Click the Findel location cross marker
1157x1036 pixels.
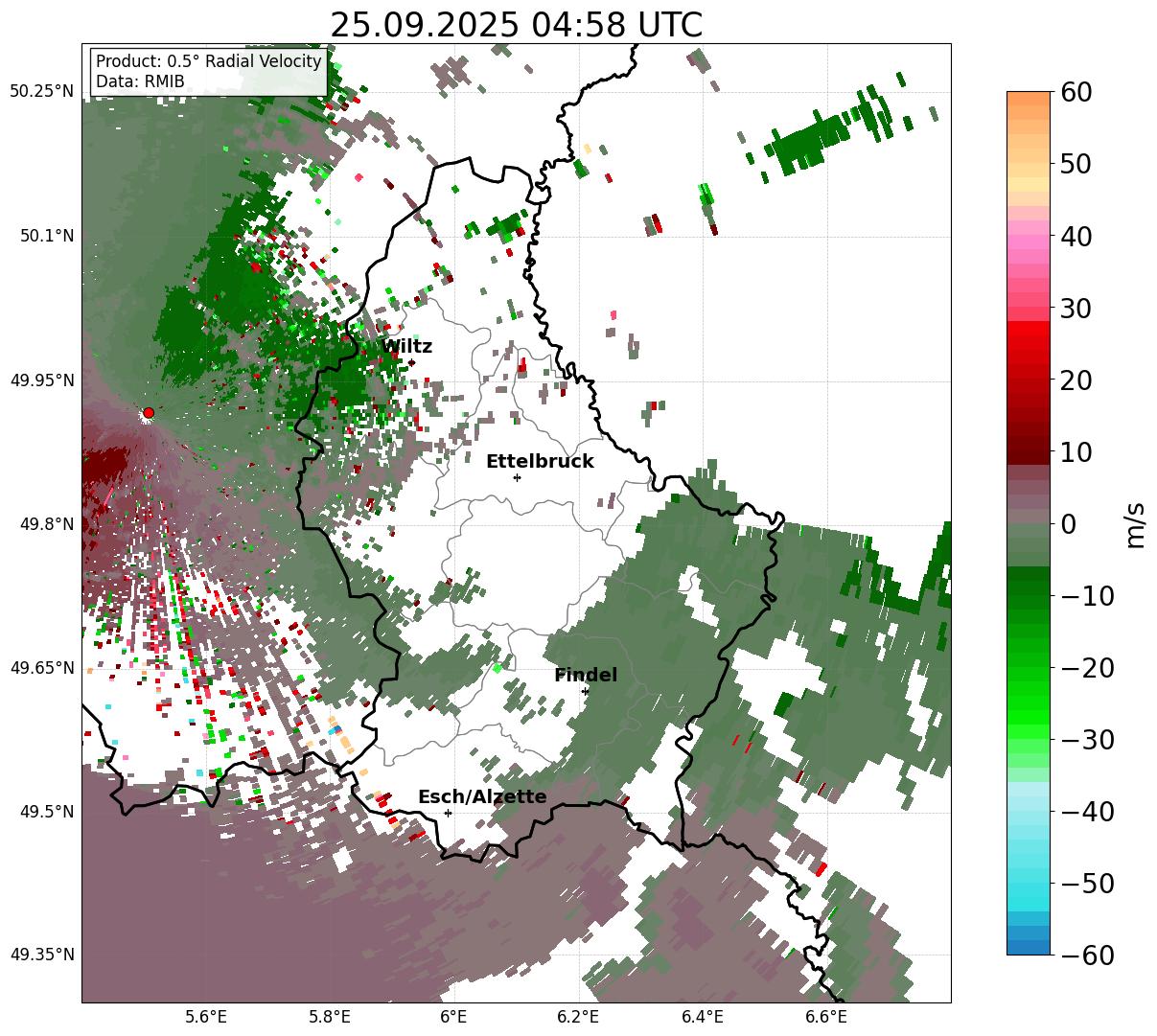[x=585, y=691]
